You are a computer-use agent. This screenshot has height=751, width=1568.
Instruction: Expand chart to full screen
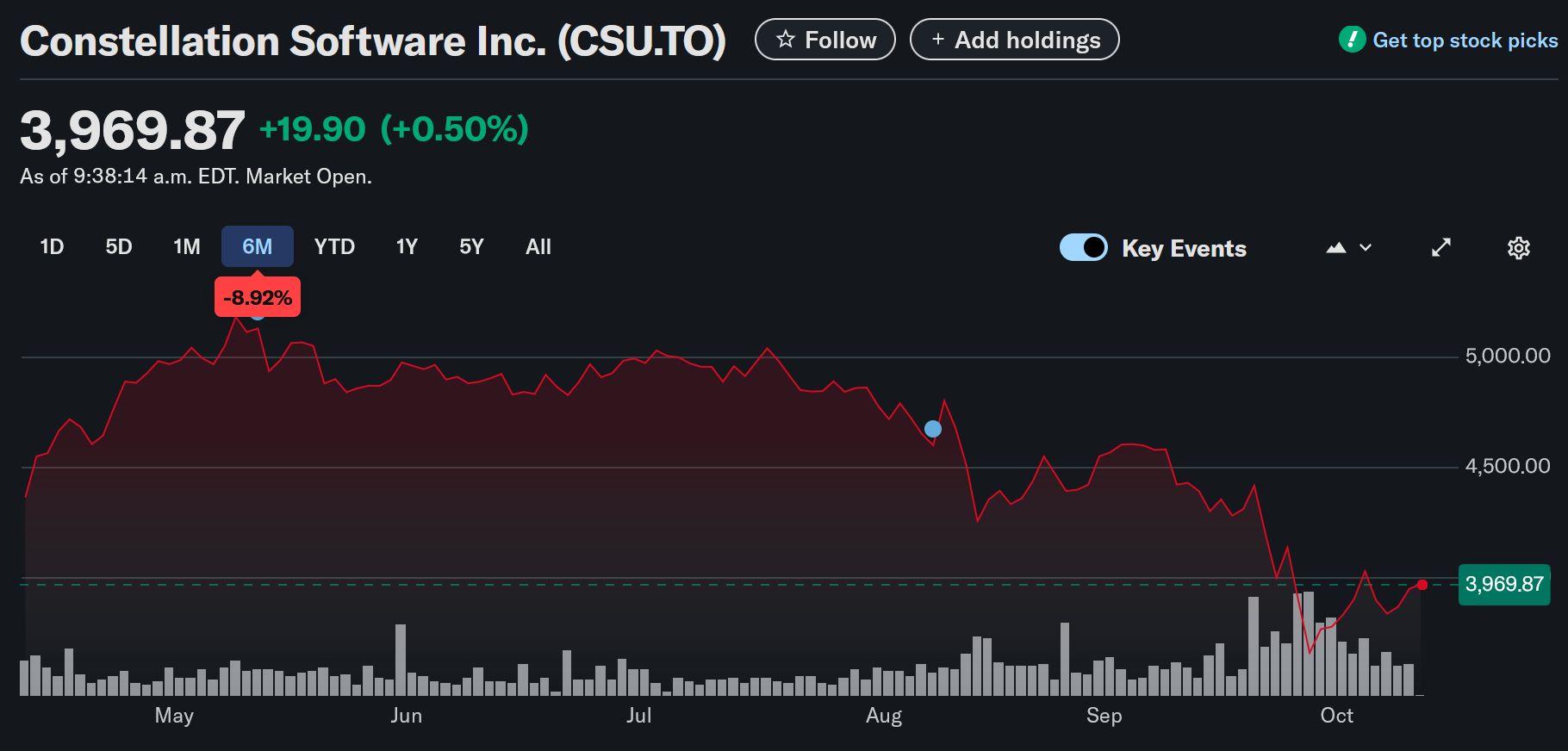pyautogui.click(x=1441, y=248)
